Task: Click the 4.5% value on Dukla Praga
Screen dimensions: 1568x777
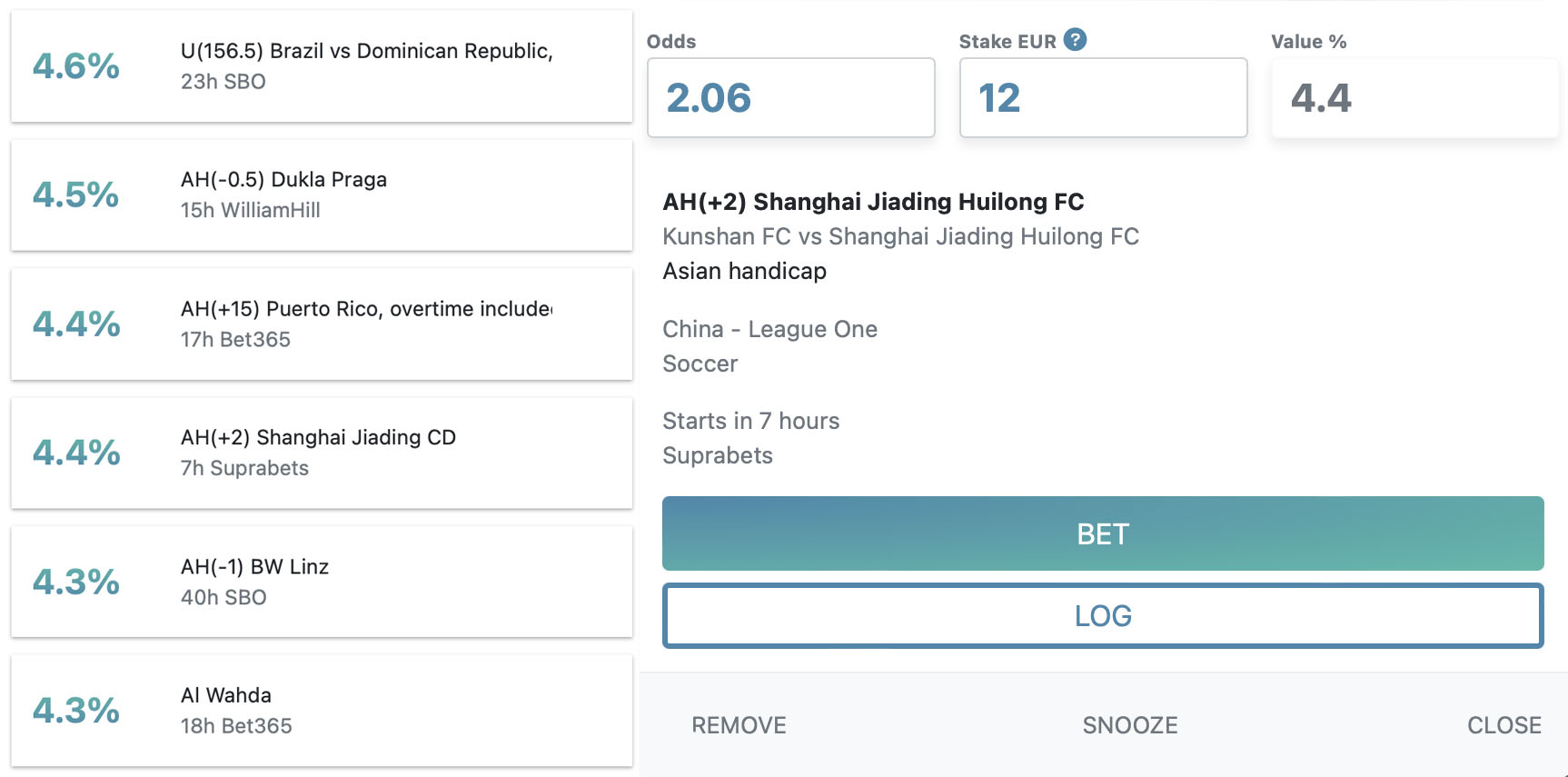Action: (x=76, y=195)
